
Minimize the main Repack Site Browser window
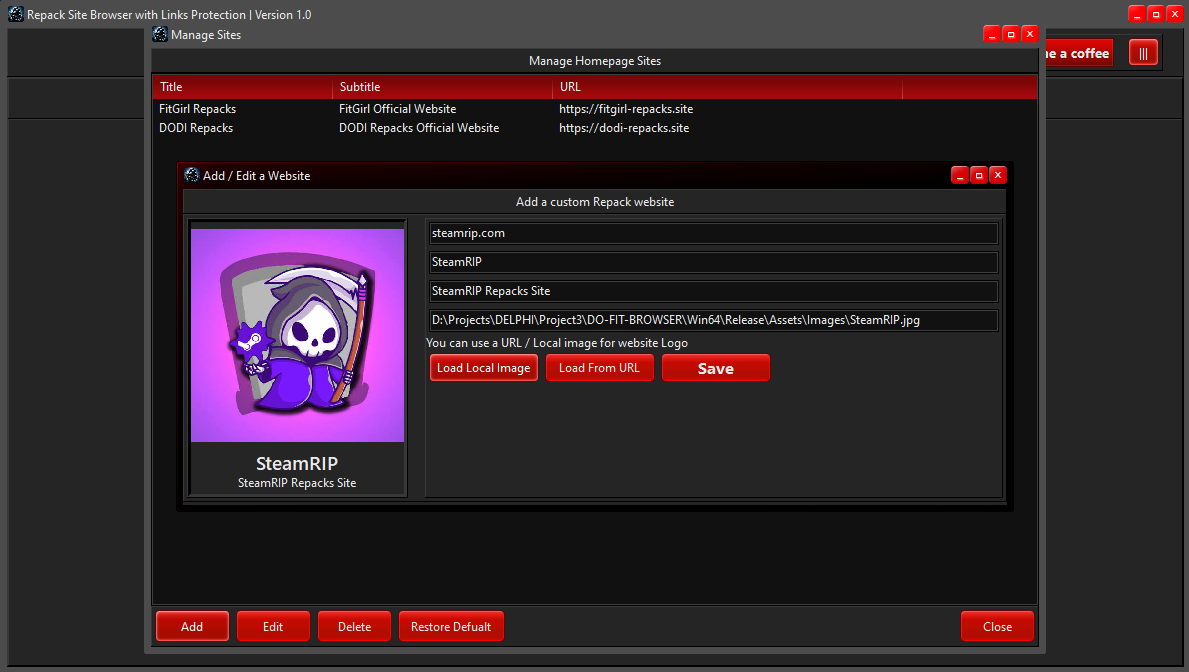[1137, 14]
